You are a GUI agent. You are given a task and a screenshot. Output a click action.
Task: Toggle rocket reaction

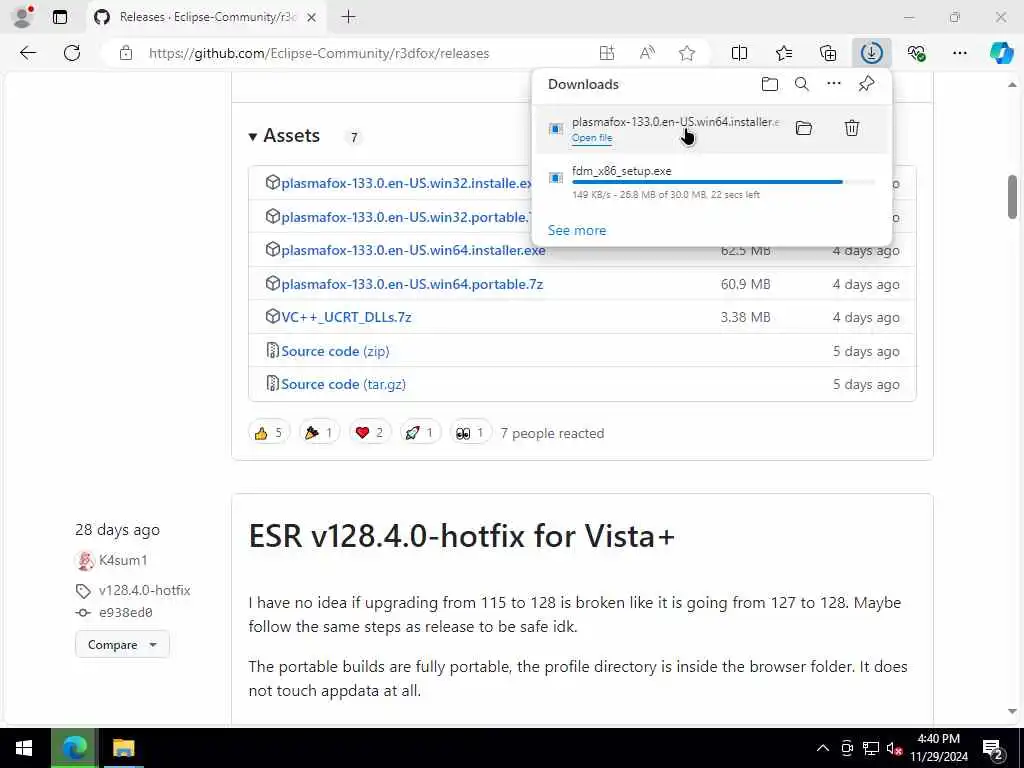click(419, 432)
